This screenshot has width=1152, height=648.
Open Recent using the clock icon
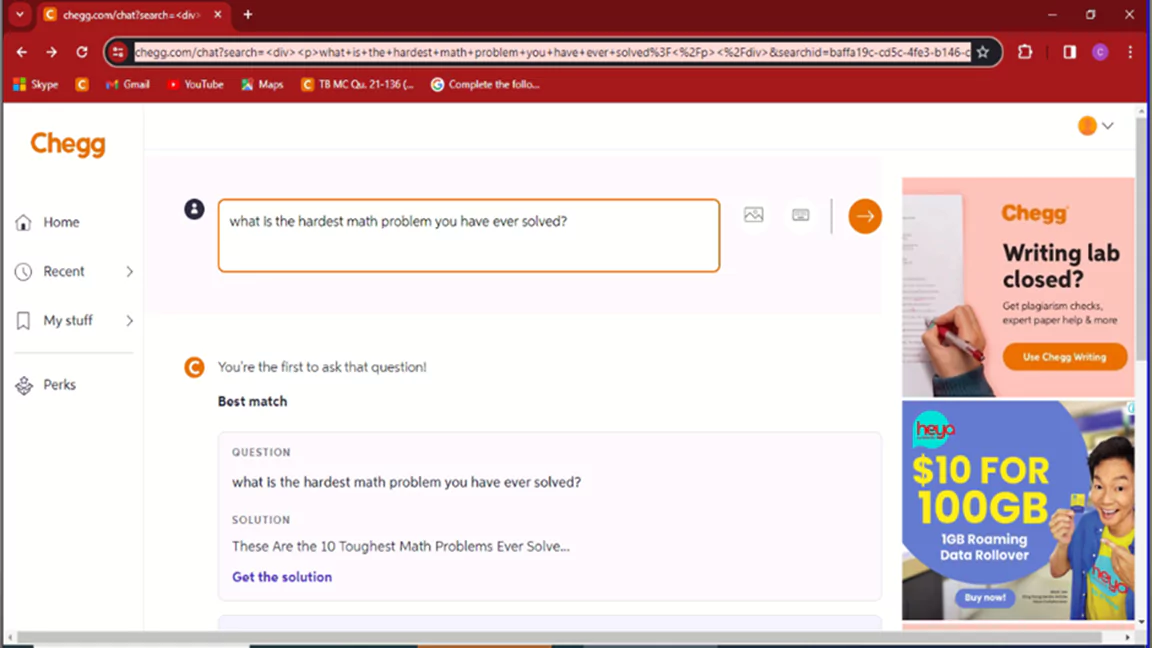[x=23, y=271]
